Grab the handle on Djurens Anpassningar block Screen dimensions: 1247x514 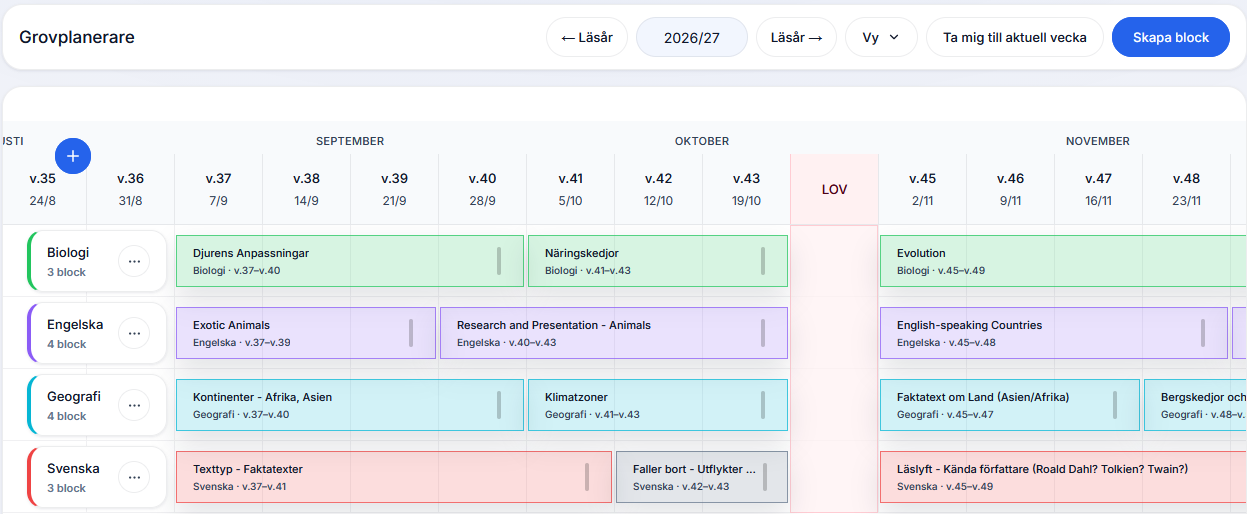tap(499, 261)
